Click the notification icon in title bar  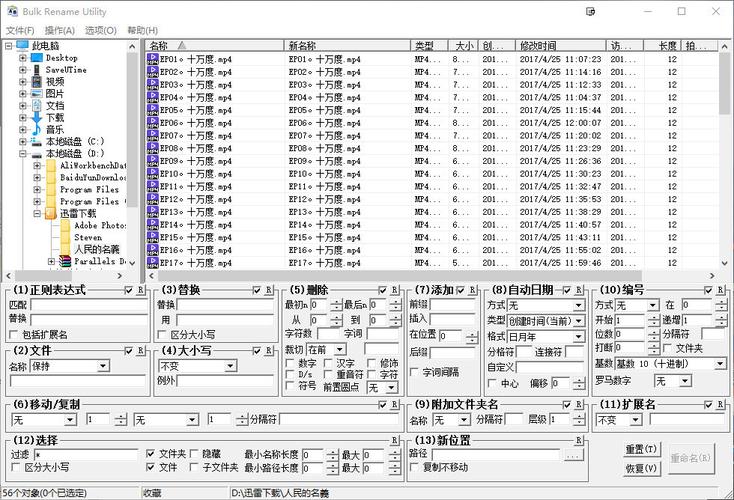point(590,11)
